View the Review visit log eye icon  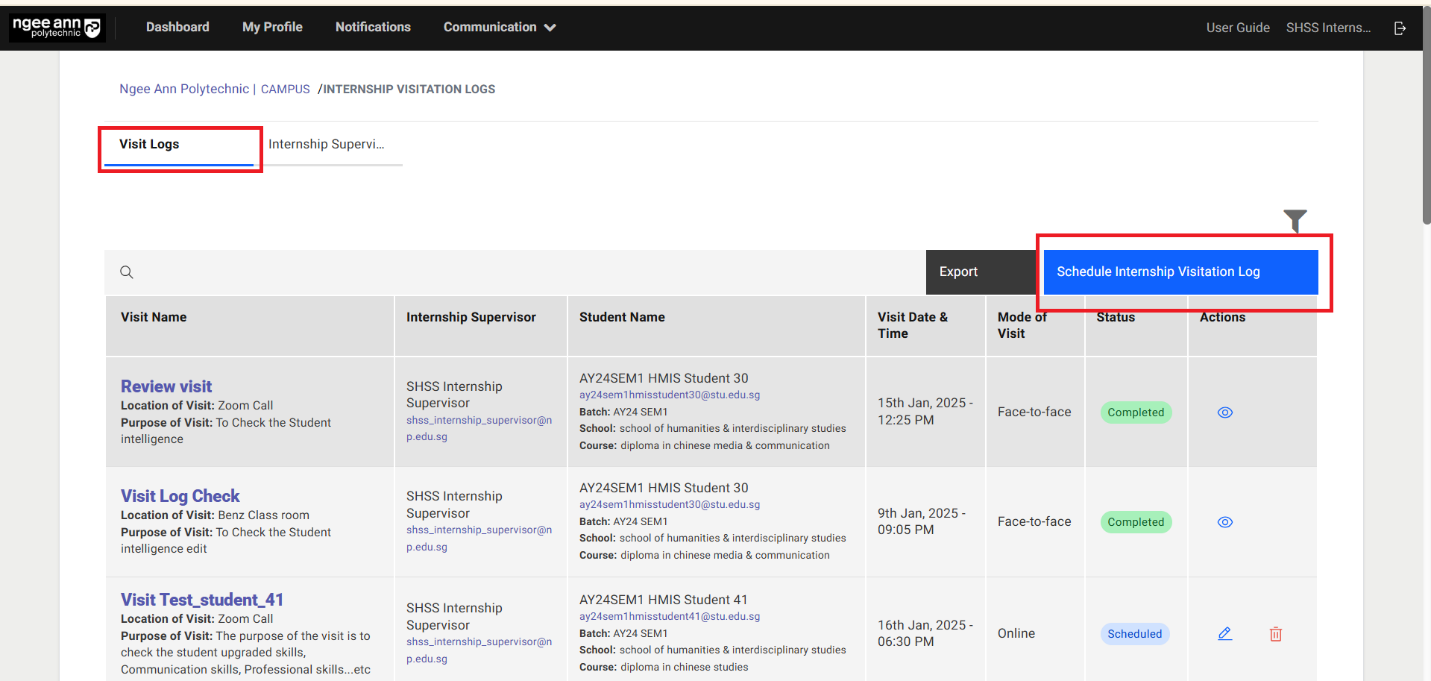(x=1225, y=412)
